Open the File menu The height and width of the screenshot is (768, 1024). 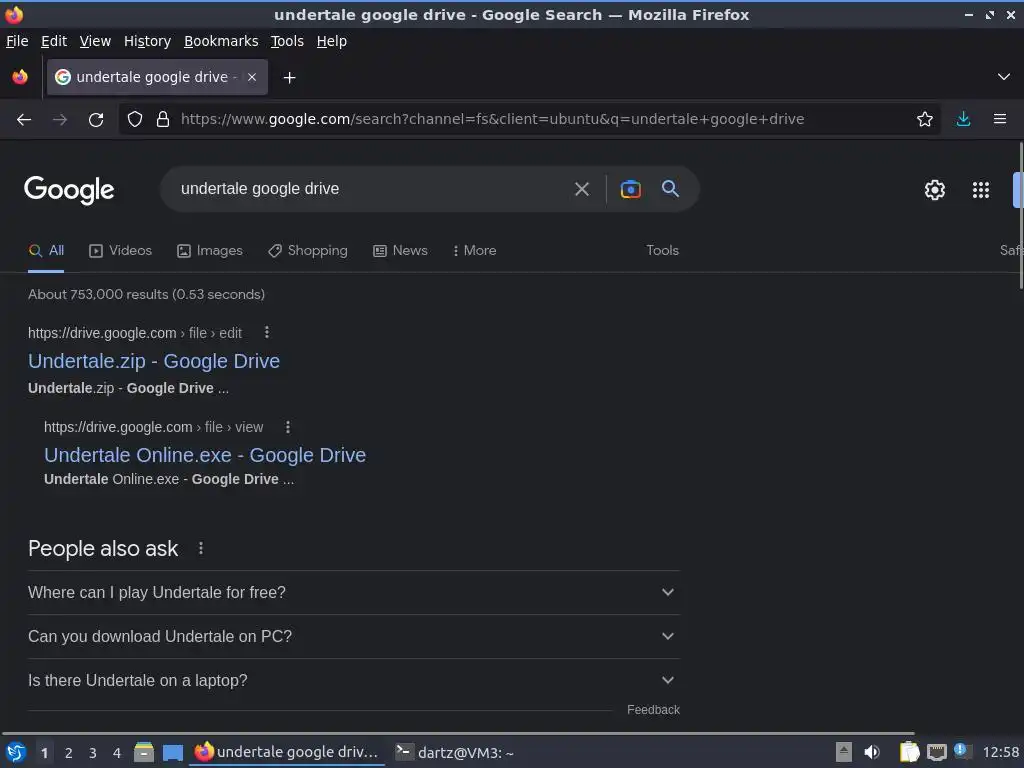17,41
